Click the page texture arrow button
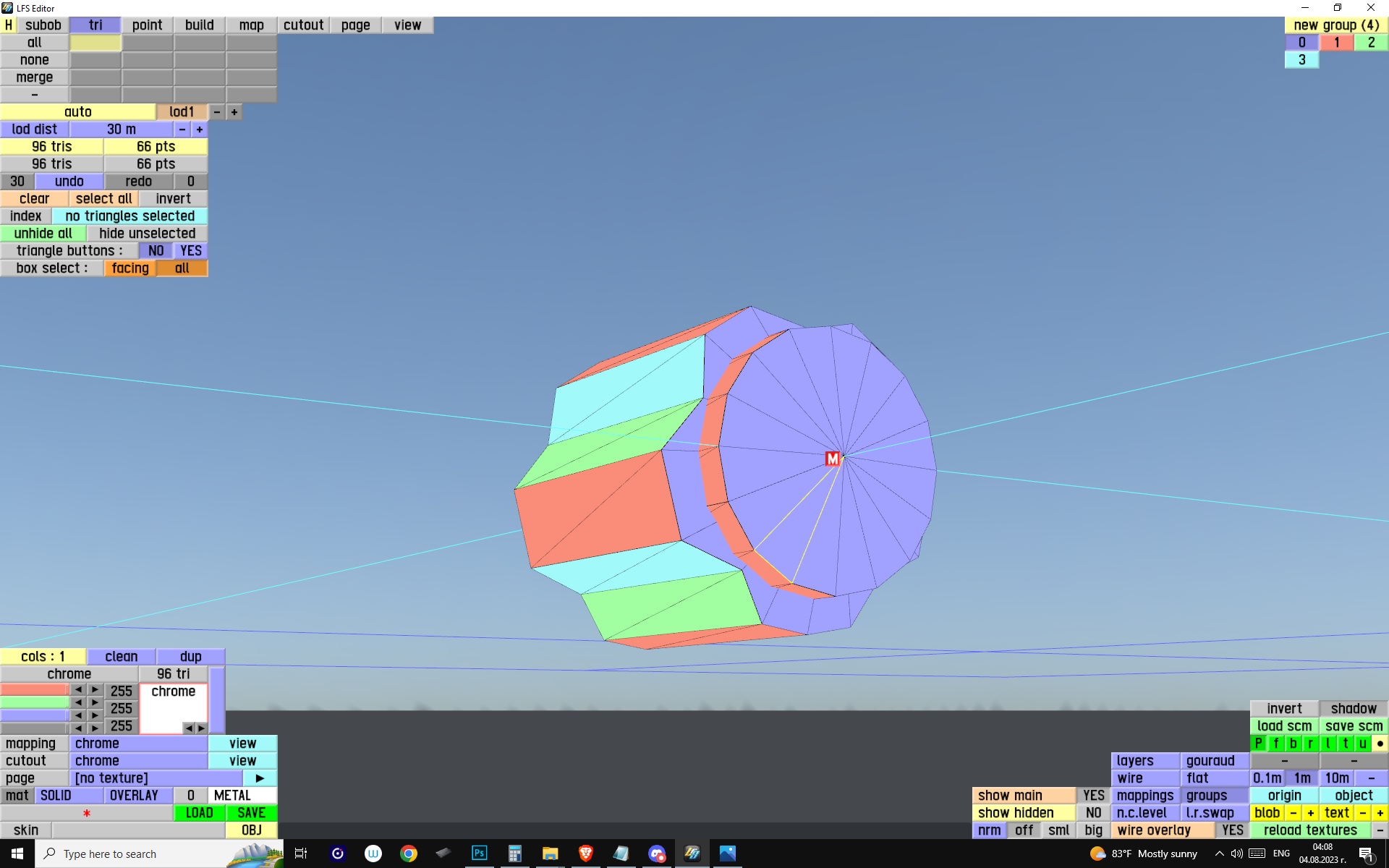 (260, 778)
